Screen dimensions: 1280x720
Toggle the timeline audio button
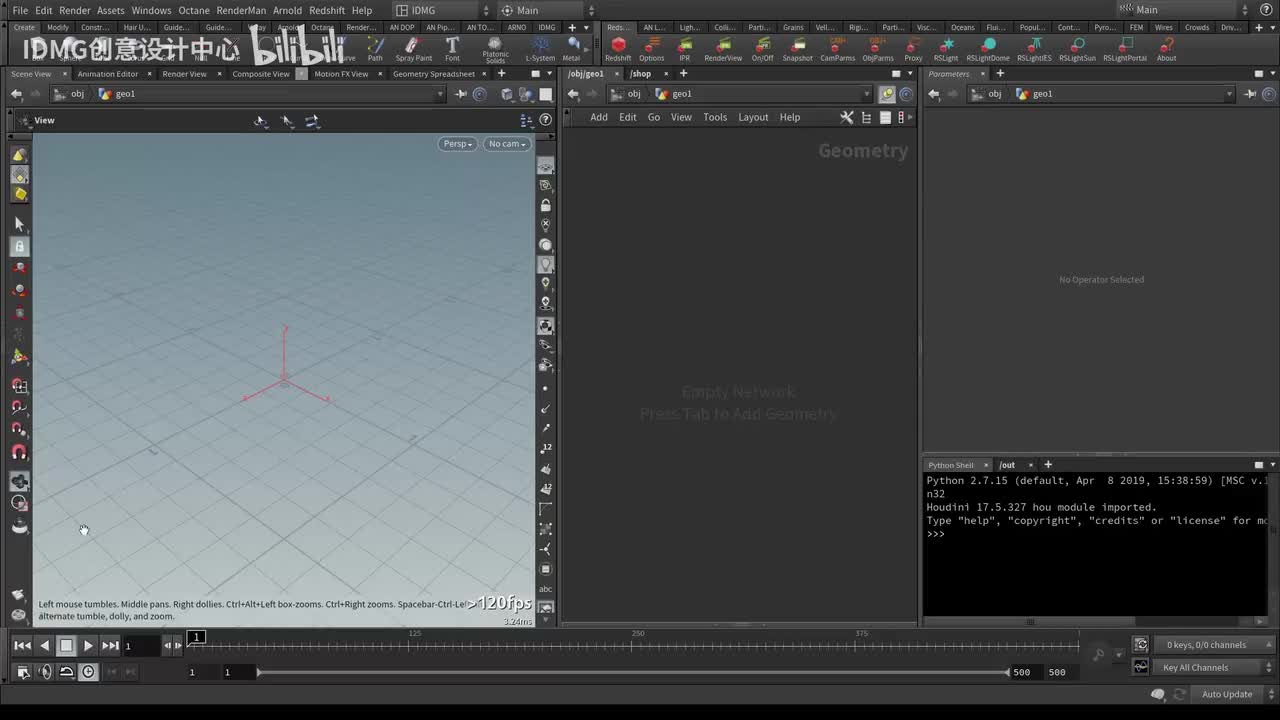(x=44, y=672)
